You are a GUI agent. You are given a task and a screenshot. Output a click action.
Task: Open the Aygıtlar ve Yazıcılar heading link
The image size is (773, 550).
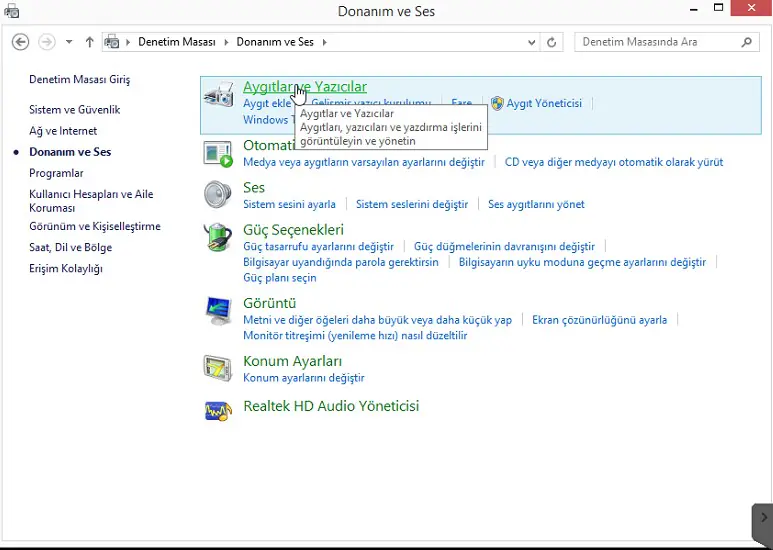tap(305, 86)
